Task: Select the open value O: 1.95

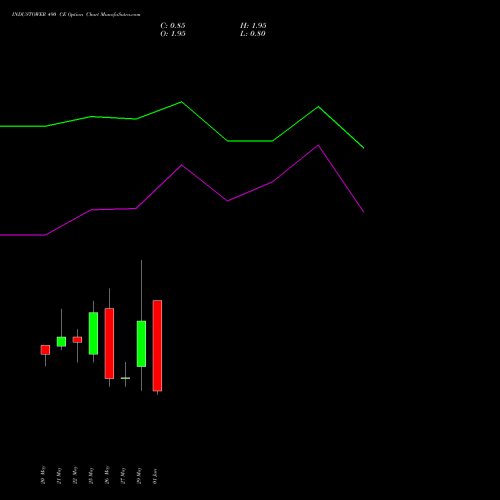Action: (173, 34)
